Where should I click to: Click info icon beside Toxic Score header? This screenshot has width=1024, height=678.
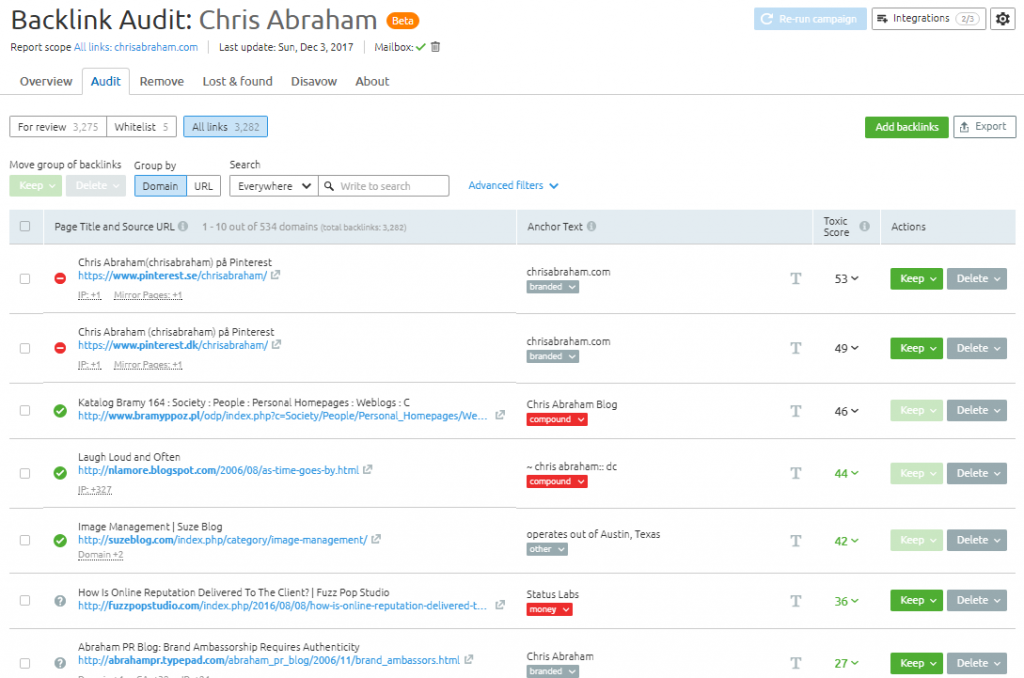click(864, 227)
